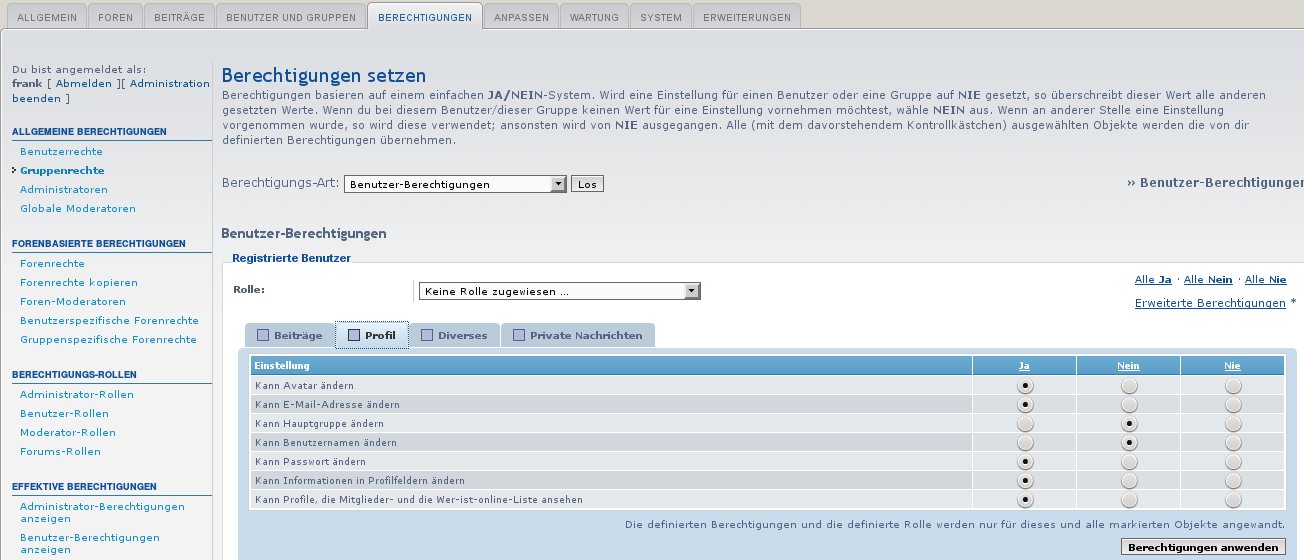Click the Alle Ja link

tap(1152, 280)
